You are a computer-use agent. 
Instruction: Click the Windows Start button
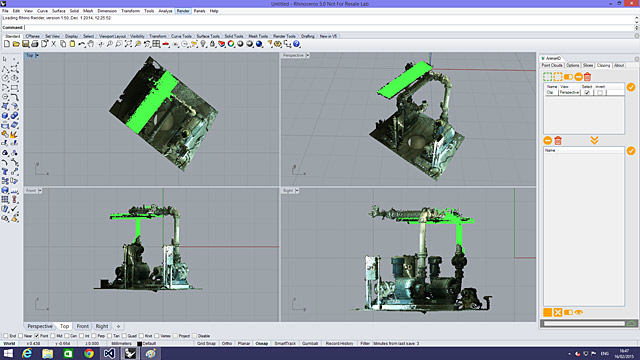[8, 353]
